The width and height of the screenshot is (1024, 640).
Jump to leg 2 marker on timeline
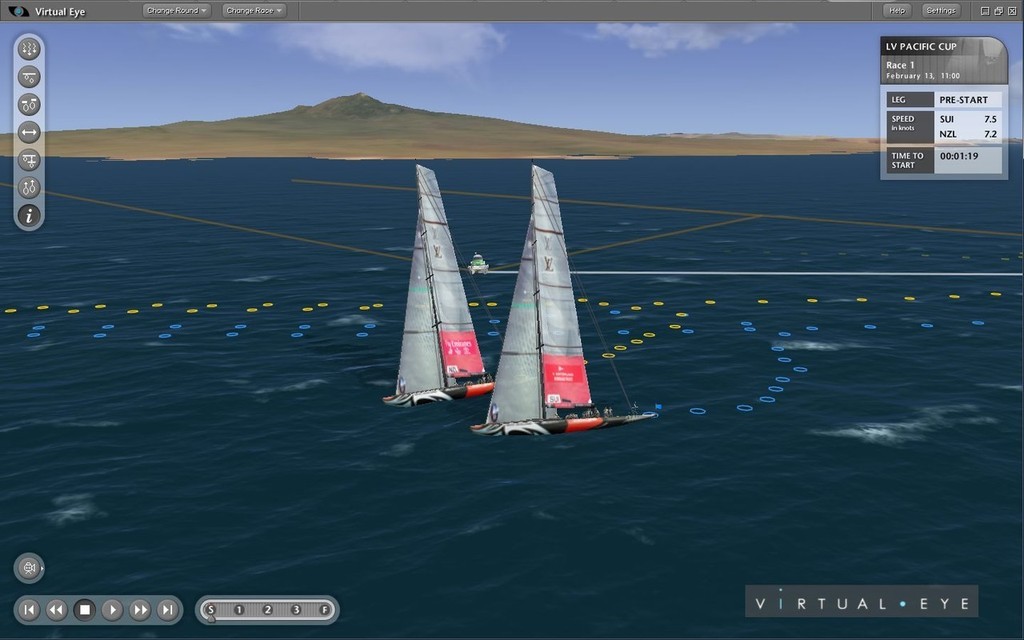(268, 610)
